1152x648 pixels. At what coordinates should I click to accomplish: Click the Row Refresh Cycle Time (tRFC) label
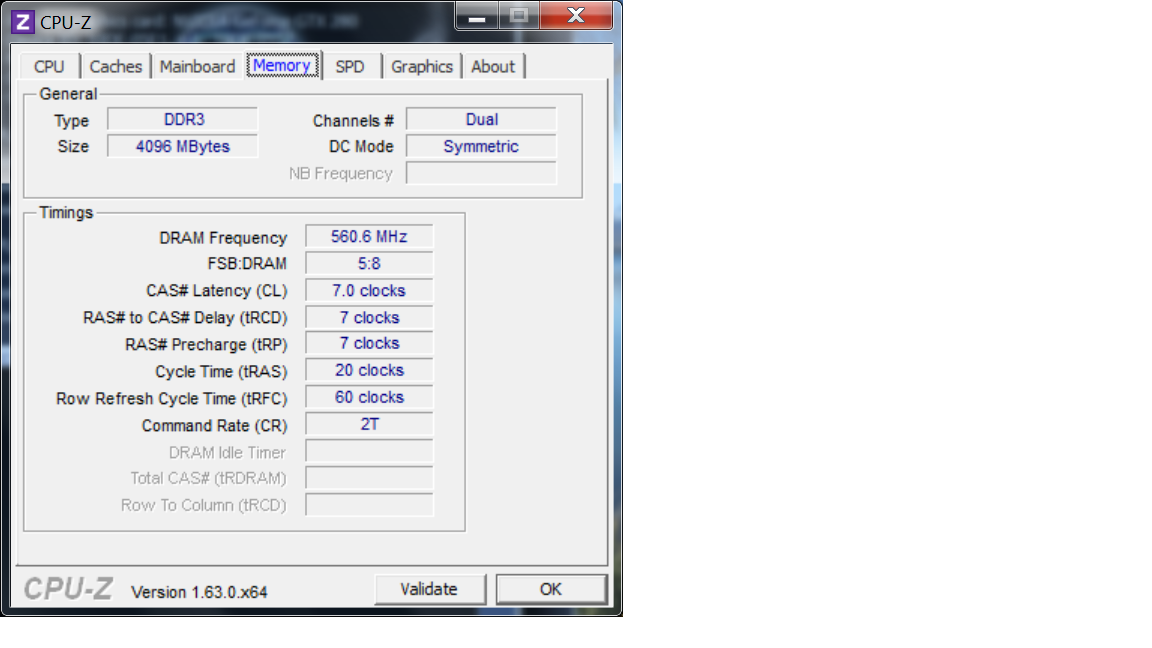point(172,399)
